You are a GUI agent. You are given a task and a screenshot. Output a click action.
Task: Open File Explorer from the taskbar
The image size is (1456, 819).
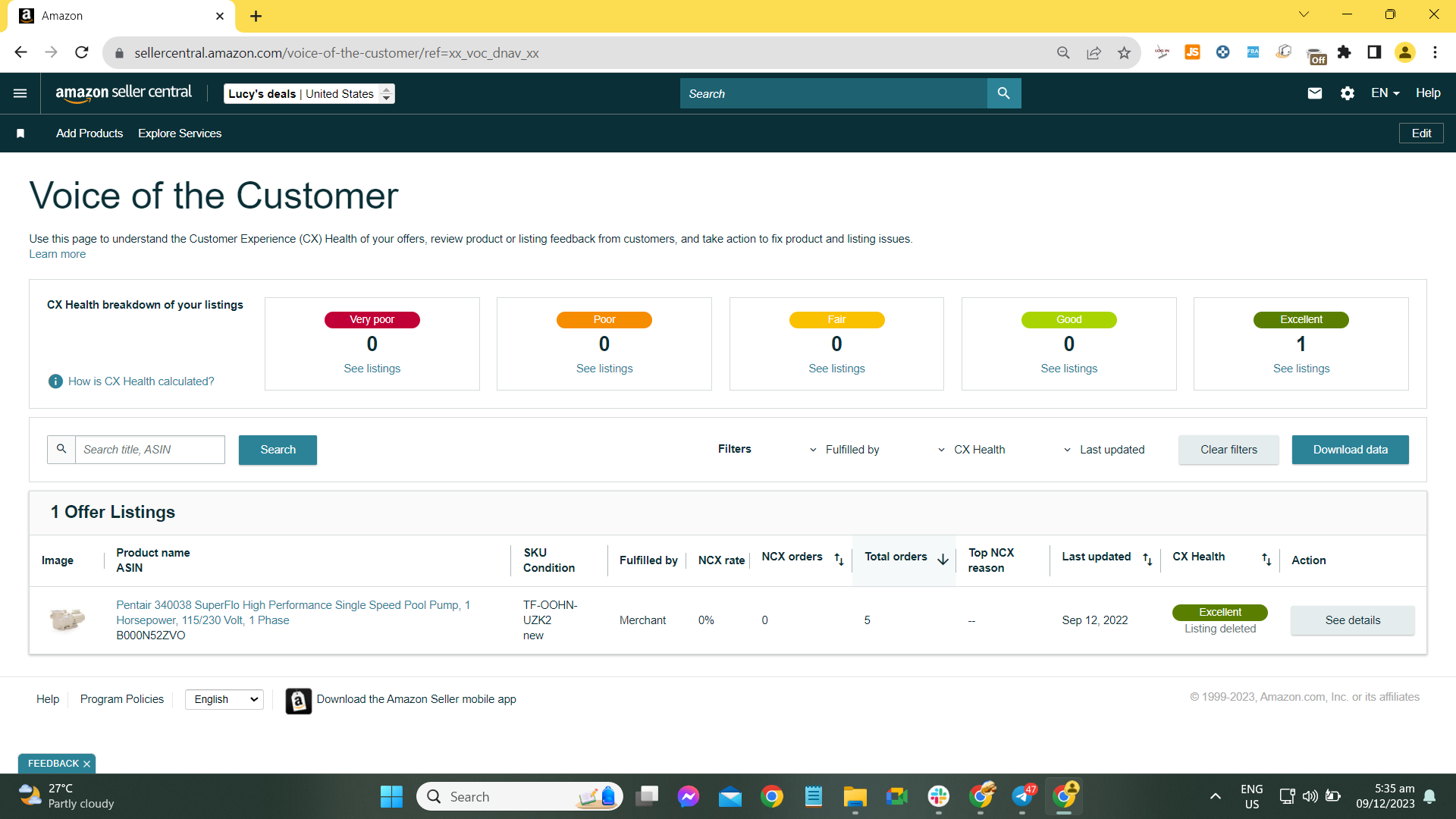point(855,796)
